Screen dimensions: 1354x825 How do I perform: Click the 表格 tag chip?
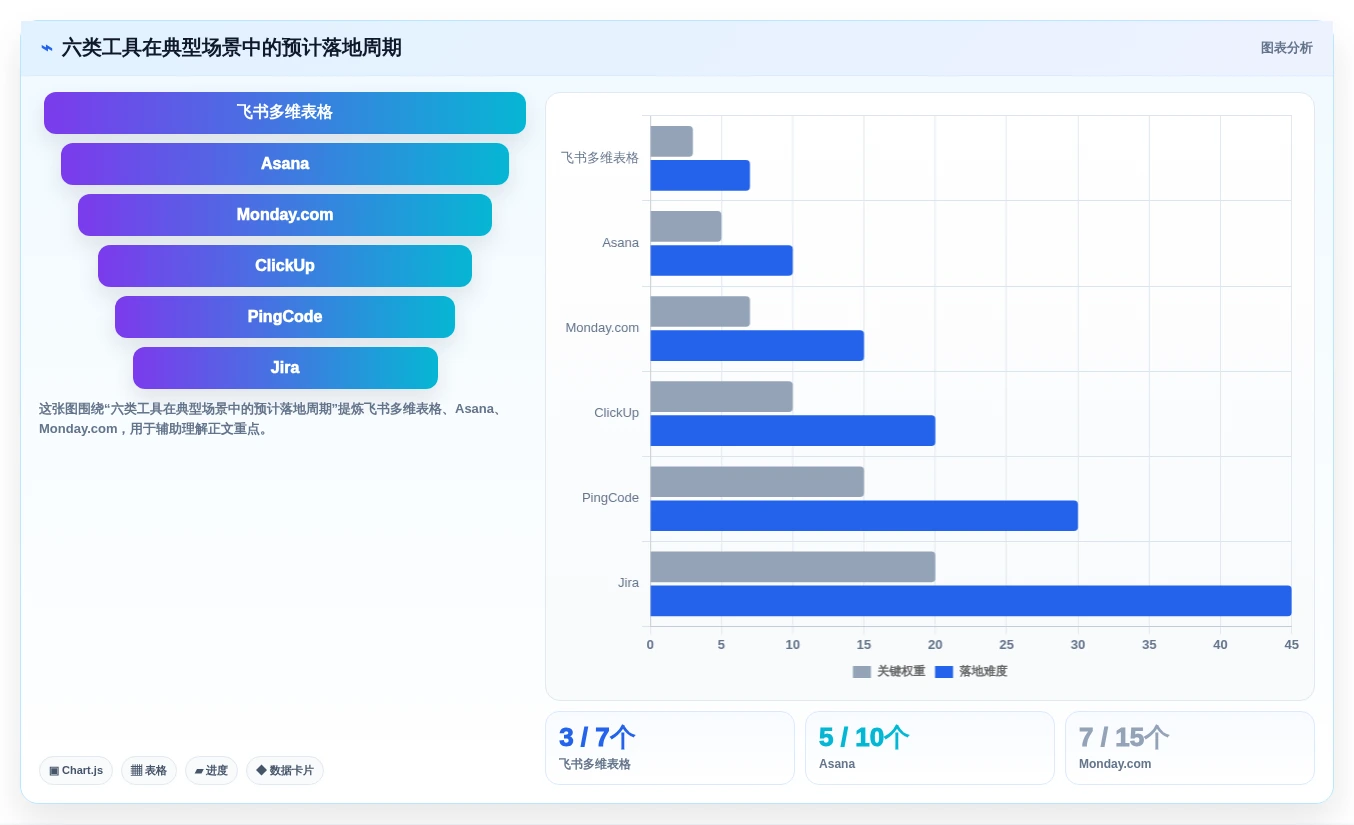(x=149, y=771)
